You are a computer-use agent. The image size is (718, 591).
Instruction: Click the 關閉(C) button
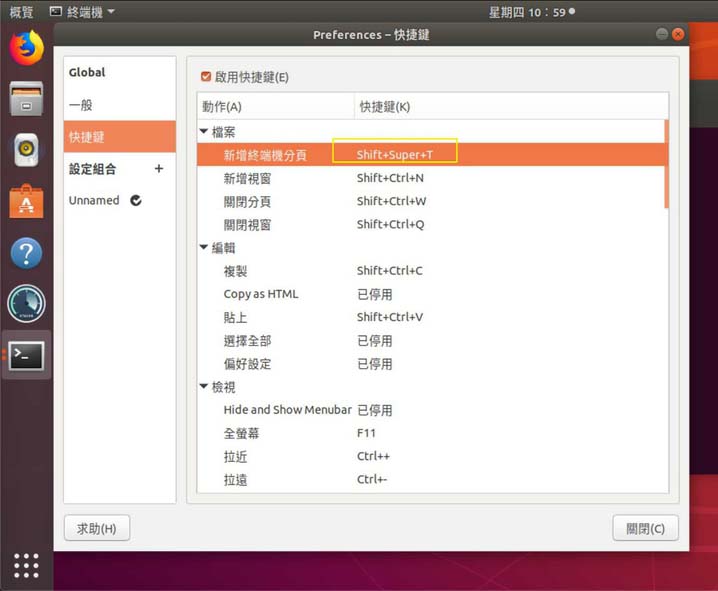click(x=645, y=528)
